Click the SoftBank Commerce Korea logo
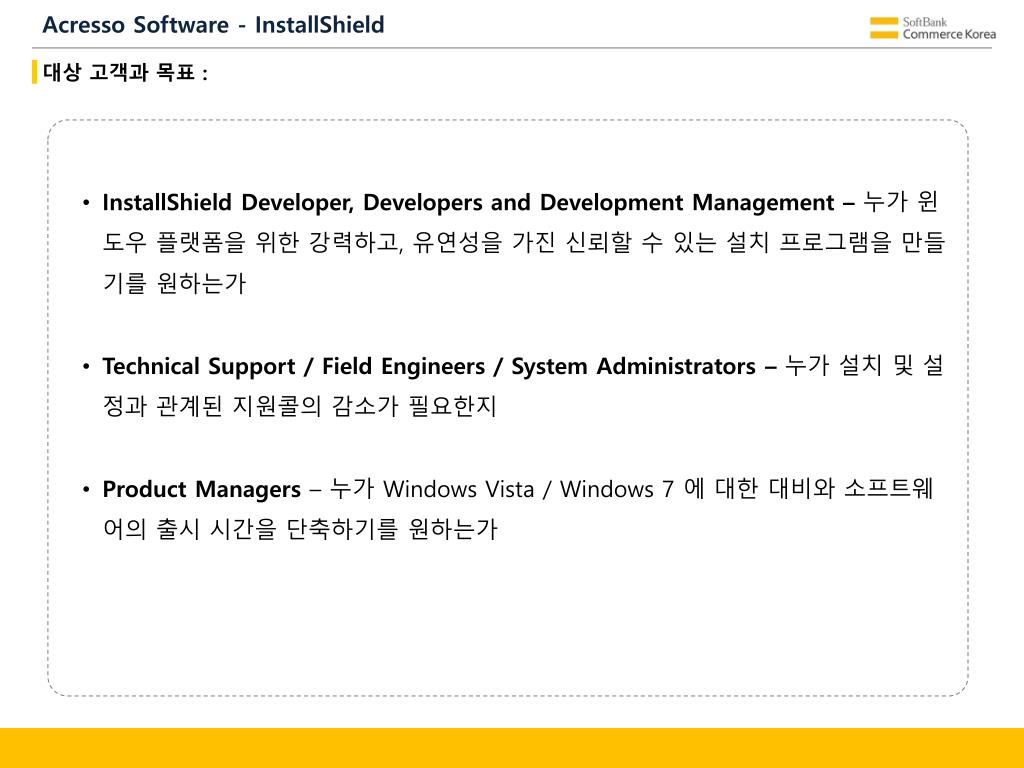The height and width of the screenshot is (768, 1024). click(933, 28)
